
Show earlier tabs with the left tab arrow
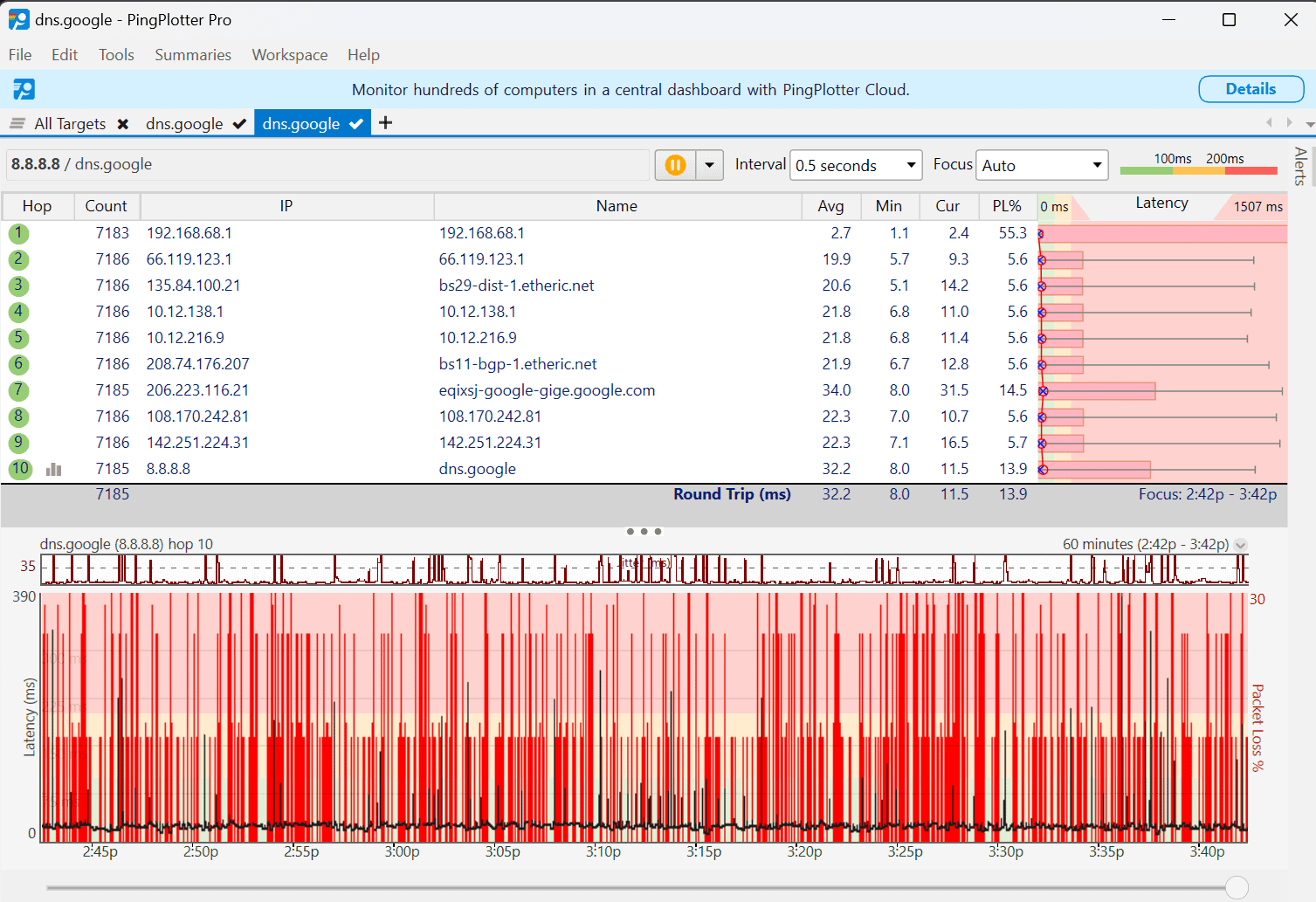(1269, 123)
